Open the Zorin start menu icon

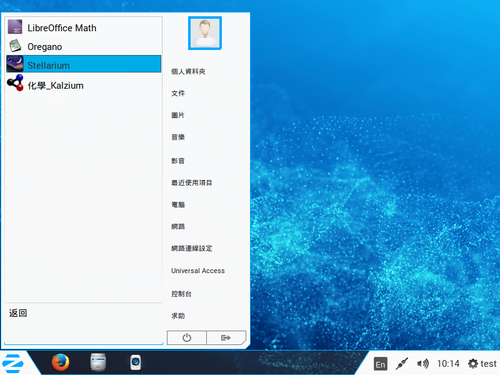click(13, 363)
